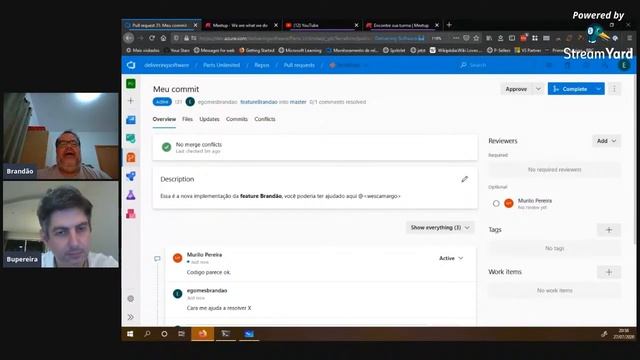Switch to Conflicts tab
640x360 pixels.
click(264, 119)
